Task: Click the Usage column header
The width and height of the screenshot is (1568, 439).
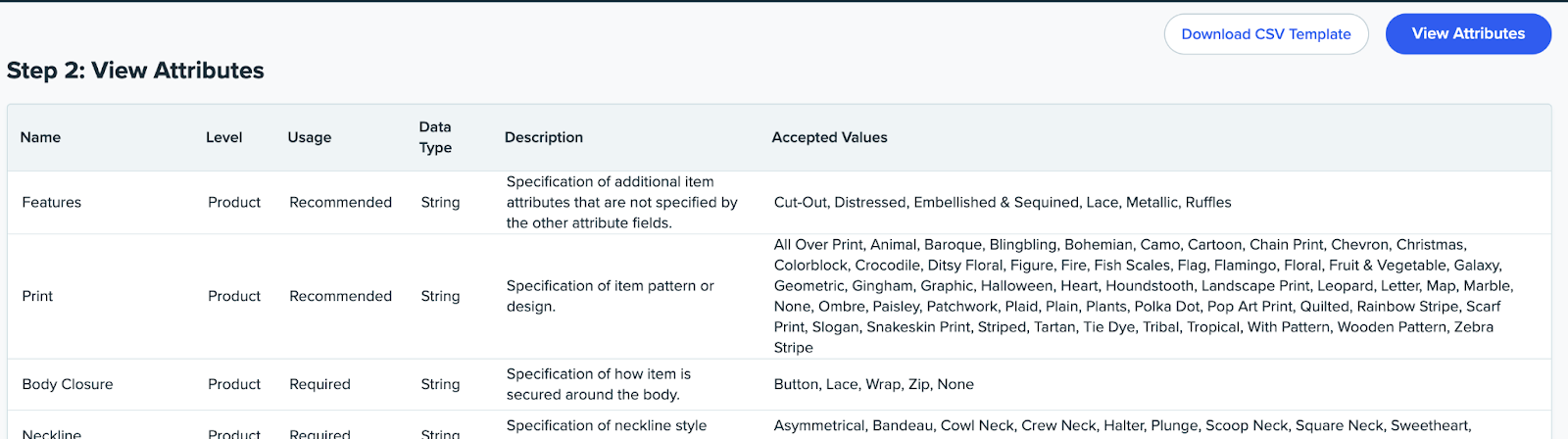Action: click(x=309, y=137)
